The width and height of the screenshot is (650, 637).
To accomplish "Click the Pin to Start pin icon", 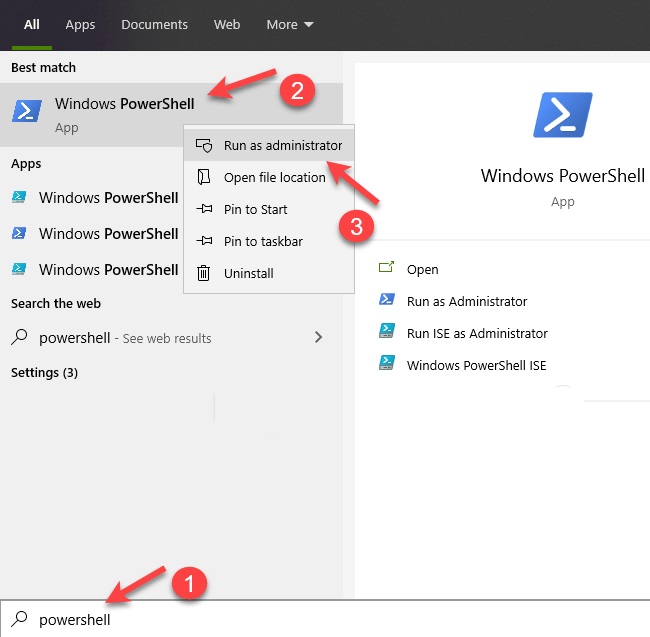I will 204,208.
